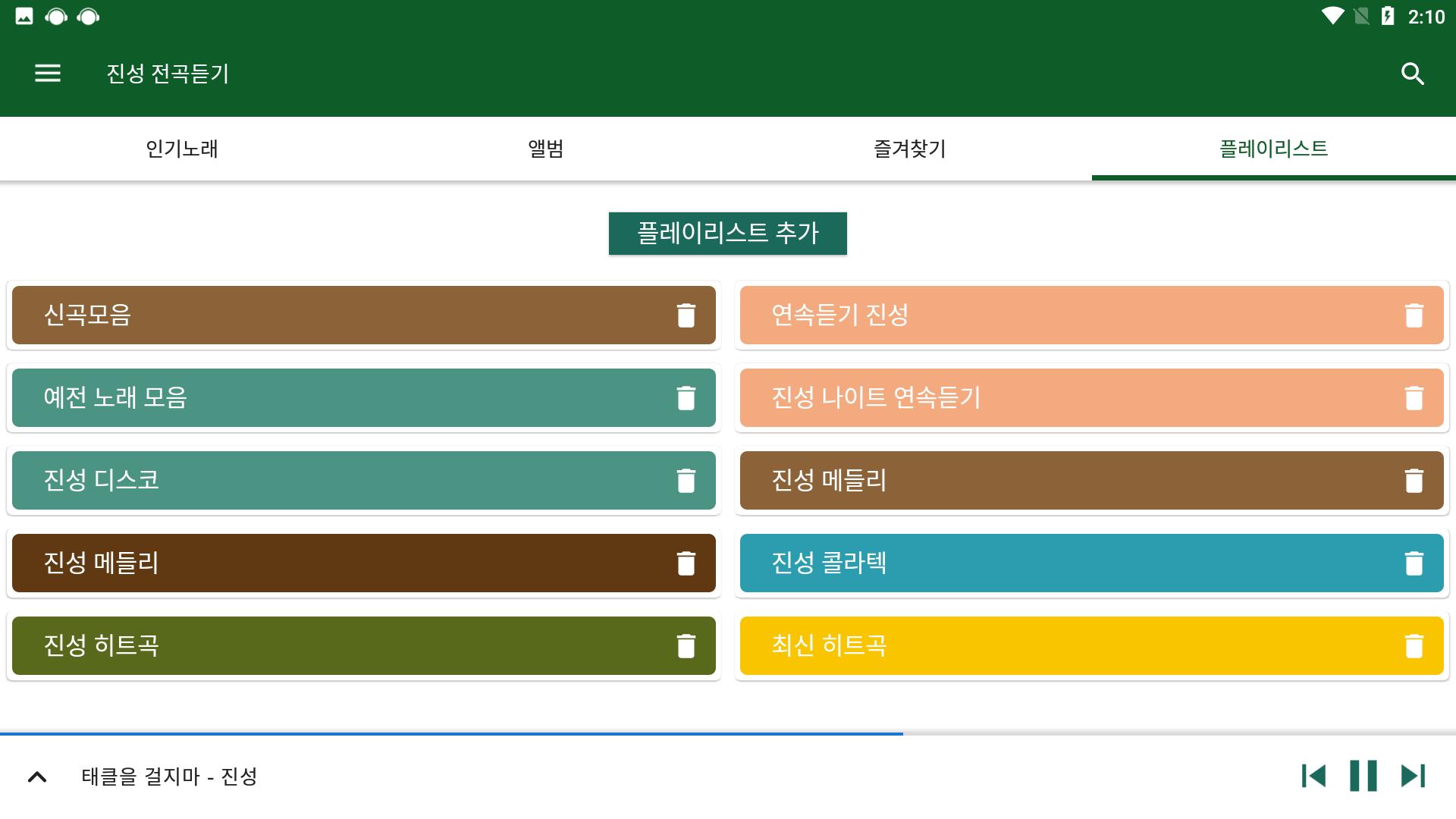Open the hamburger navigation menu
This screenshot has height=819, width=1456.
48,74
